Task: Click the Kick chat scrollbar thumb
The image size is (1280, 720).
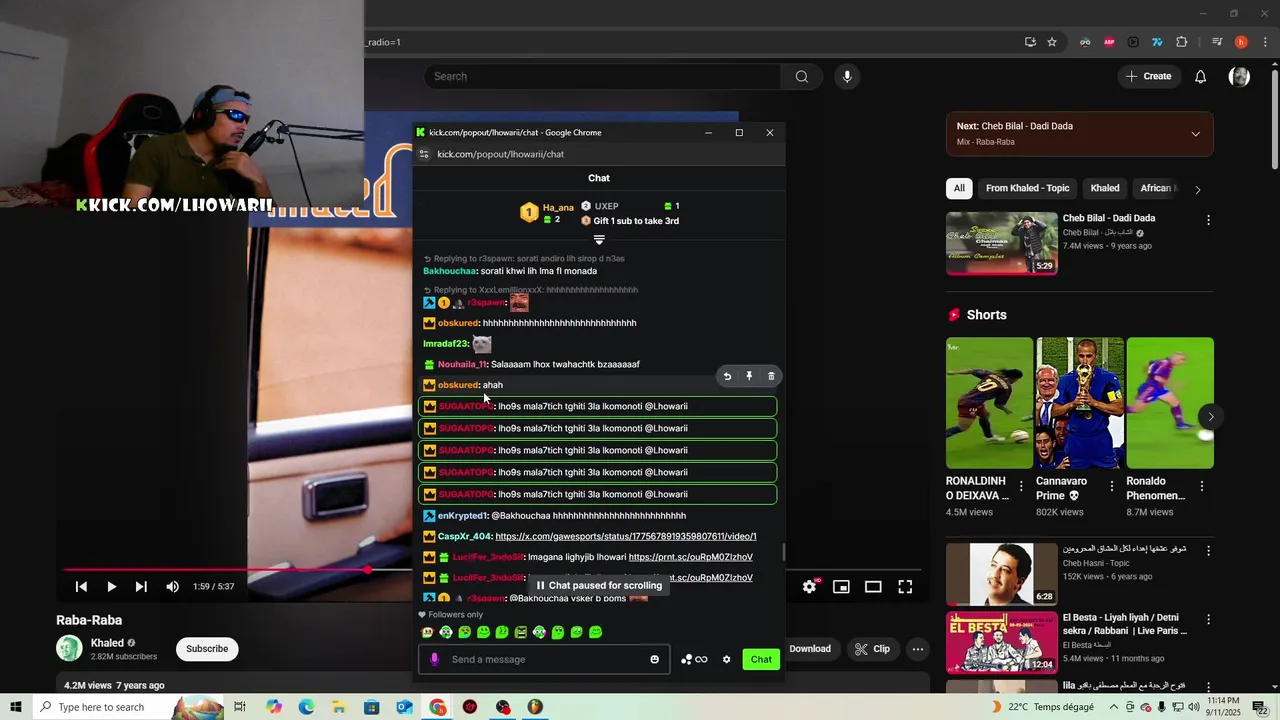Action: (783, 552)
